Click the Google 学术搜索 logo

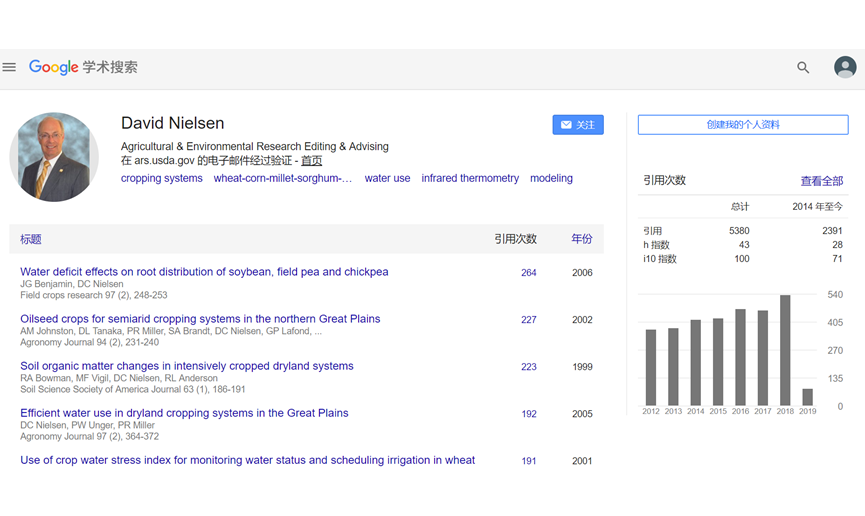click(x=83, y=67)
